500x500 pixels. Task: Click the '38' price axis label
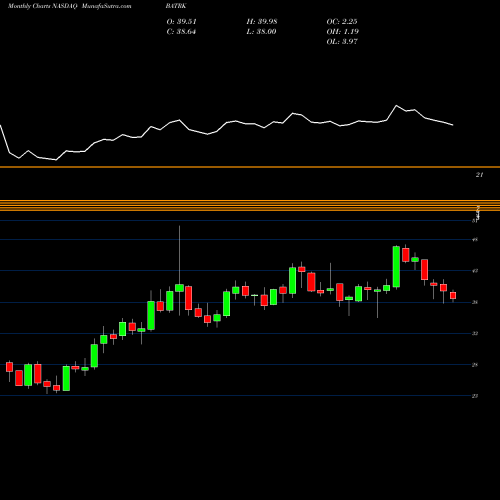point(475,302)
